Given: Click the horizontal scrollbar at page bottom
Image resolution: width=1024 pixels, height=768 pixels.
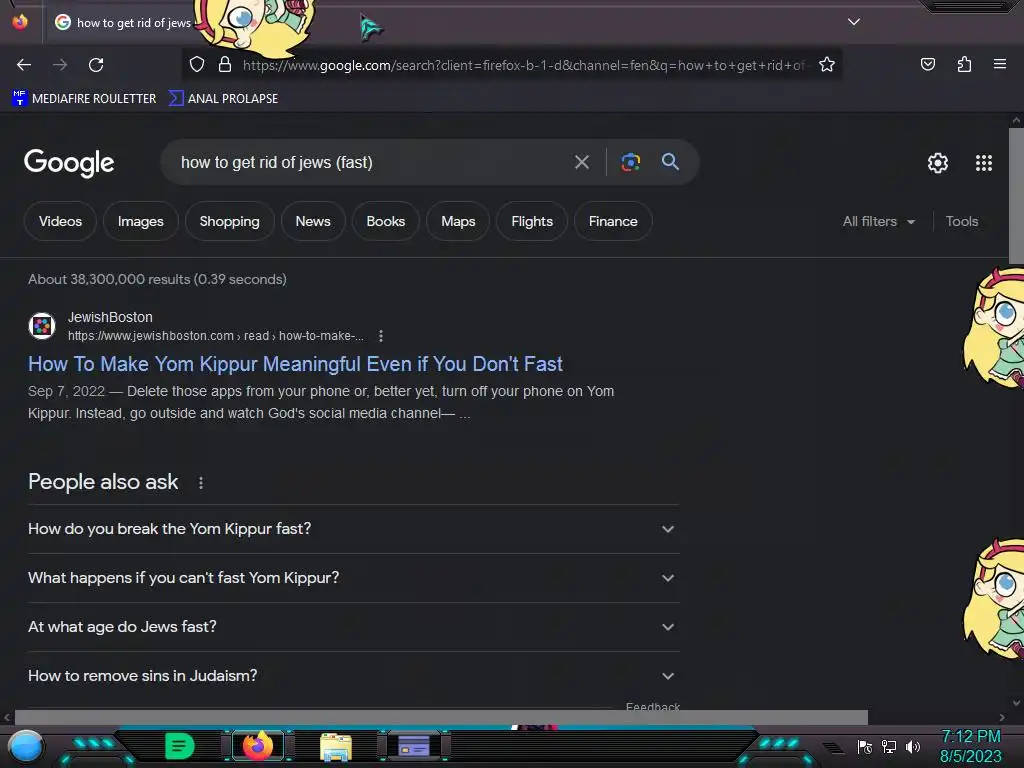Looking at the screenshot, I should point(441,717).
